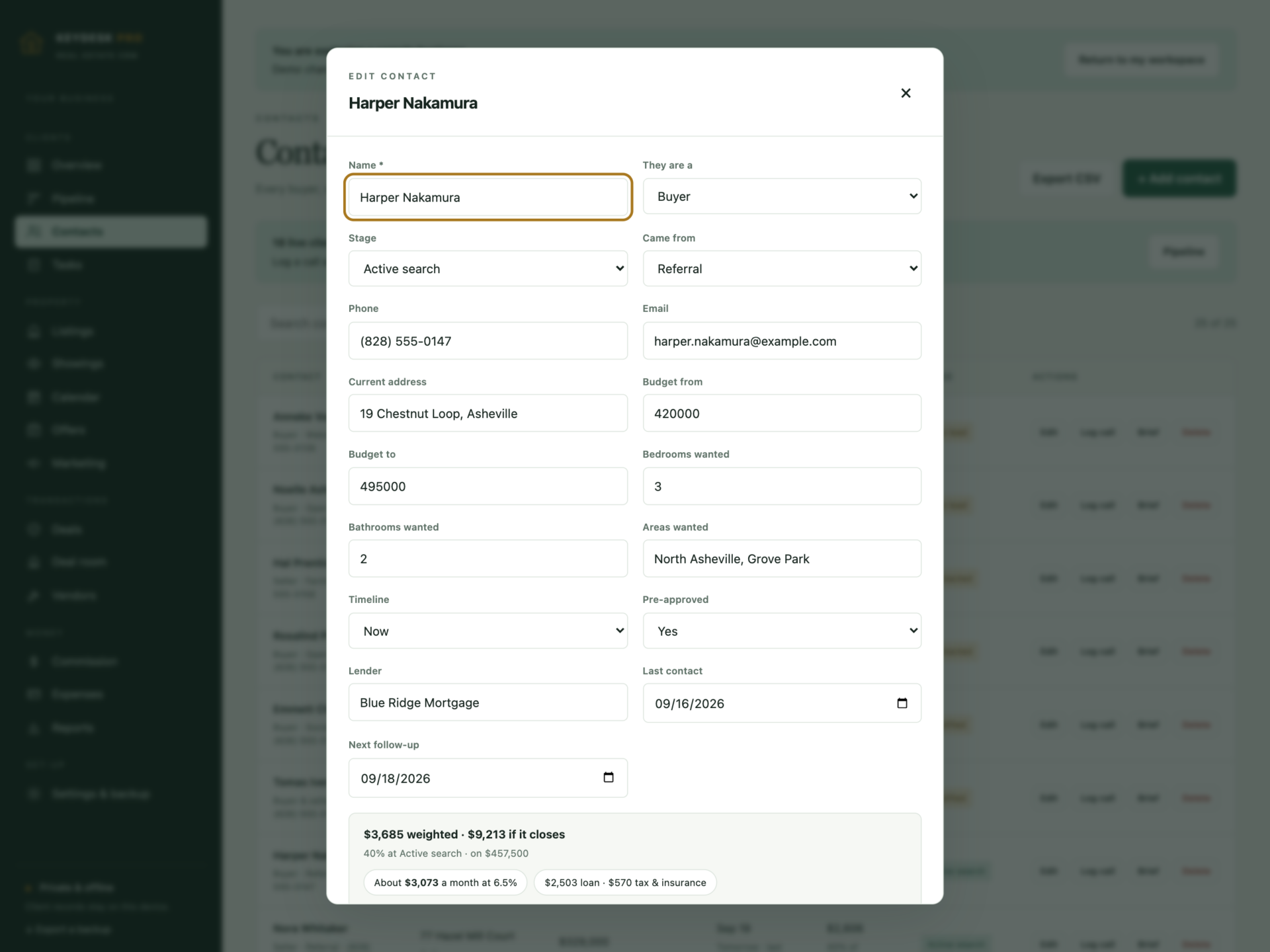1270x952 pixels.
Task: Click the Areas wanted field
Action: 782,559
